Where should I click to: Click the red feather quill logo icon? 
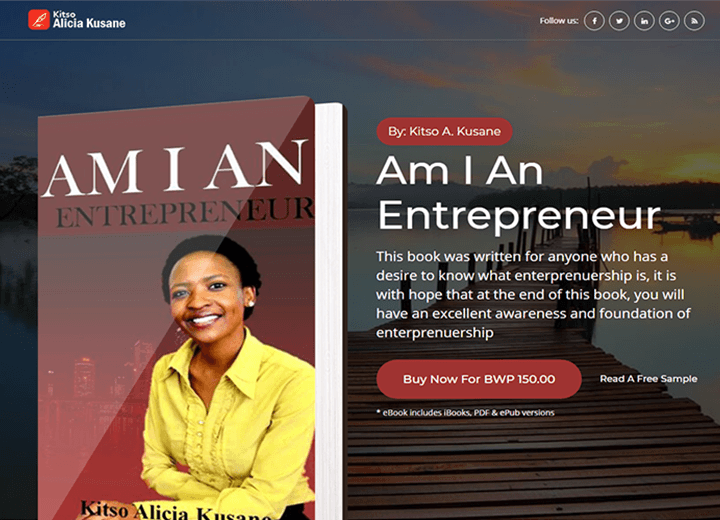click(x=39, y=20)
